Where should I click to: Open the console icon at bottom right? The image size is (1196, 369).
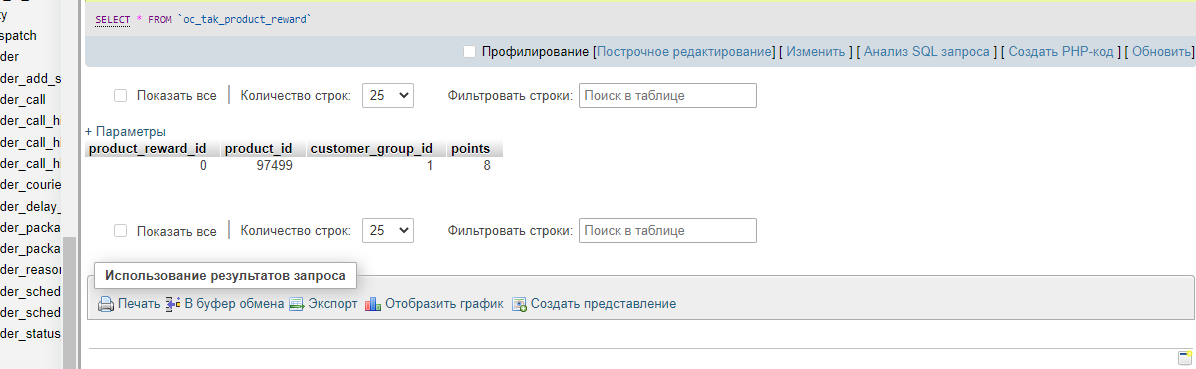tap(1185, 359)
